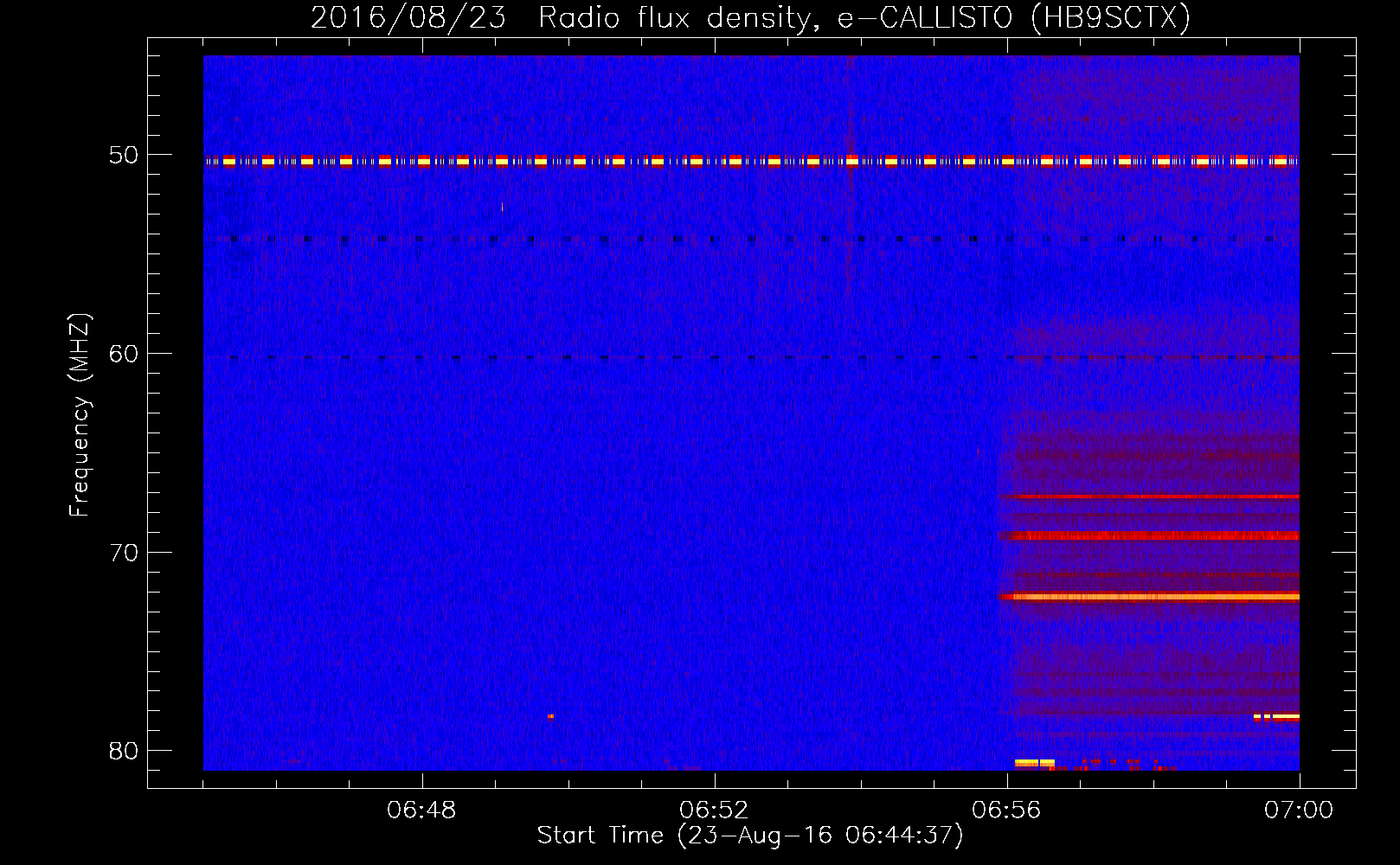Click the 50 frequency tick label

click(124, 156)
